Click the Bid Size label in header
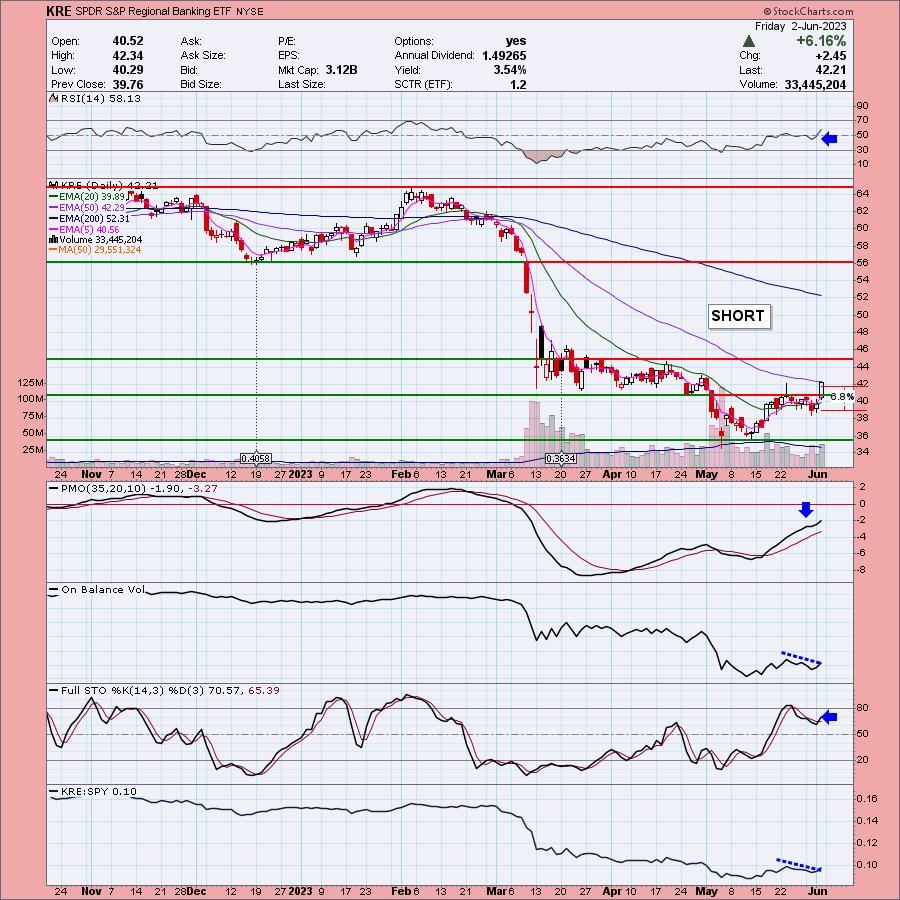Screen dimensions: 900x900 pyautogui.click(x=201, y=84)
